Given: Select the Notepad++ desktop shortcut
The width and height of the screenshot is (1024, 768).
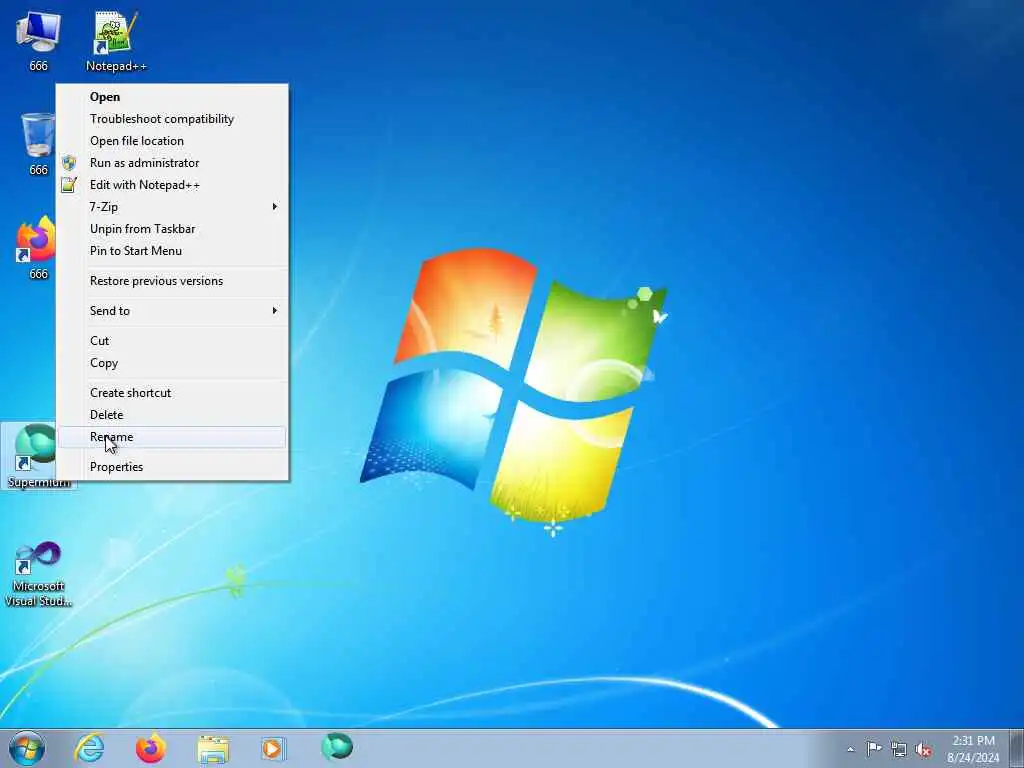Looking at the screenshot, I should (x=116, y=40).
